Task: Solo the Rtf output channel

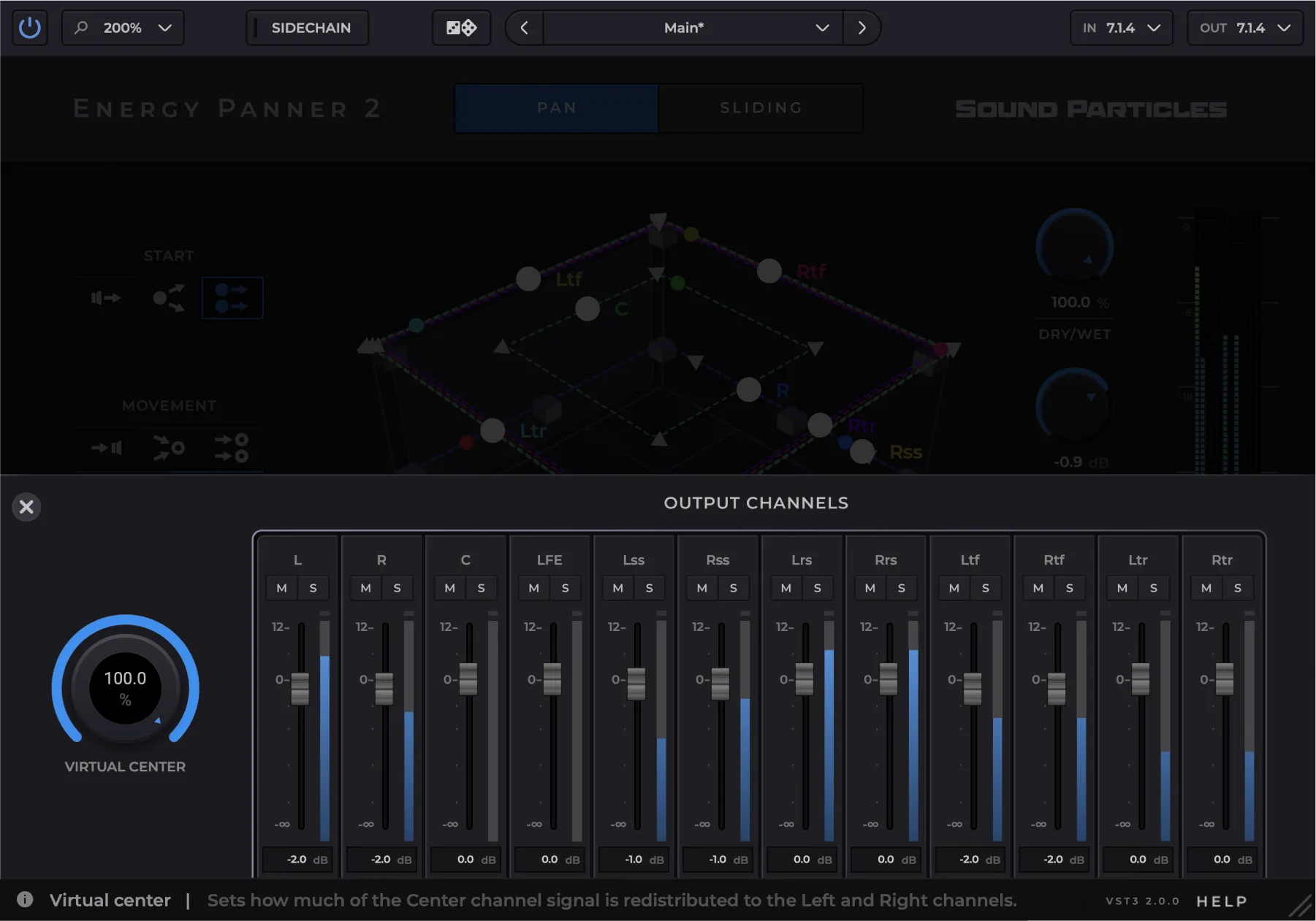Action: (1070, 588)
